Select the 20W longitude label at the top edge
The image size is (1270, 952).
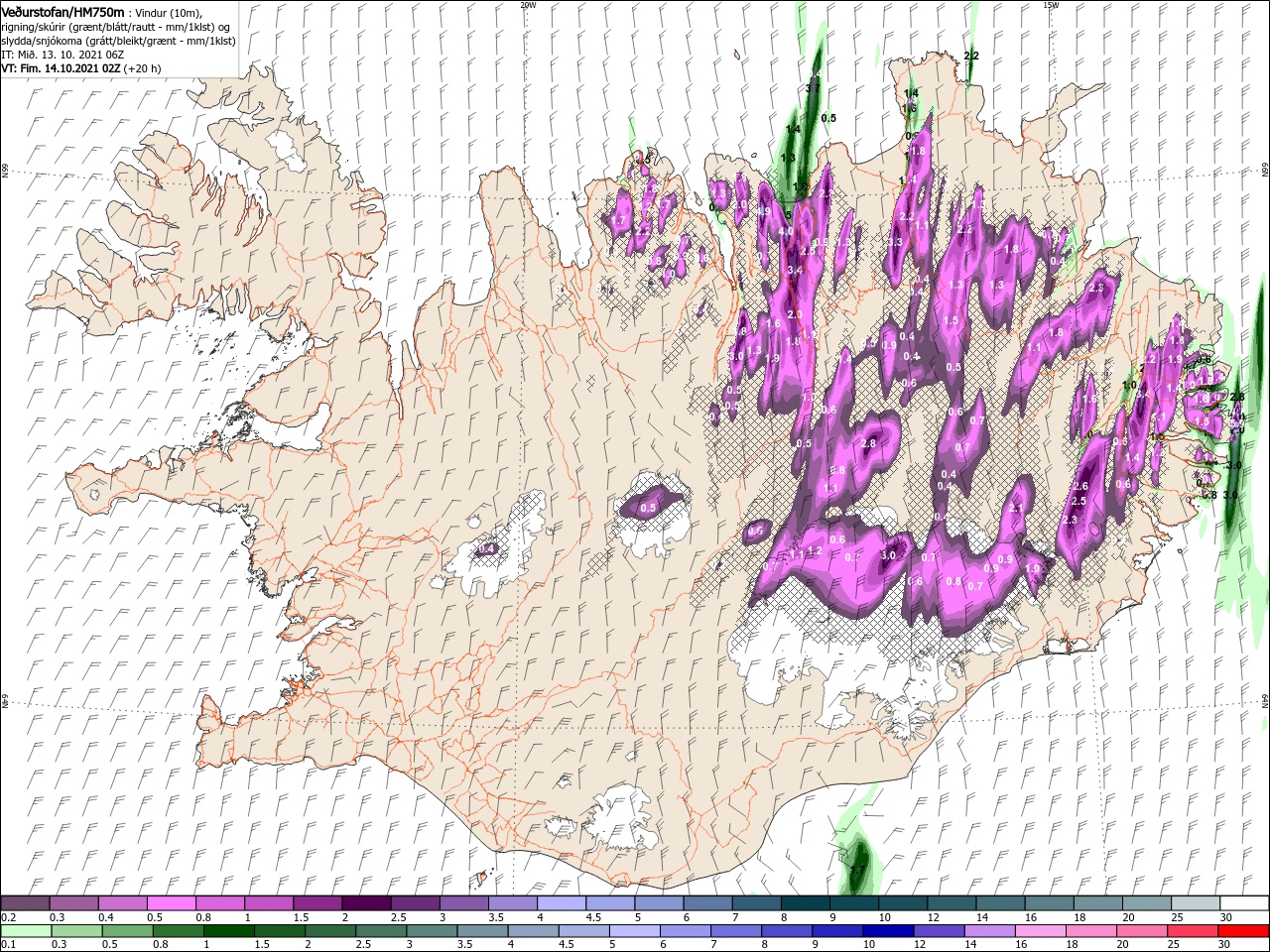coord(528,5)
